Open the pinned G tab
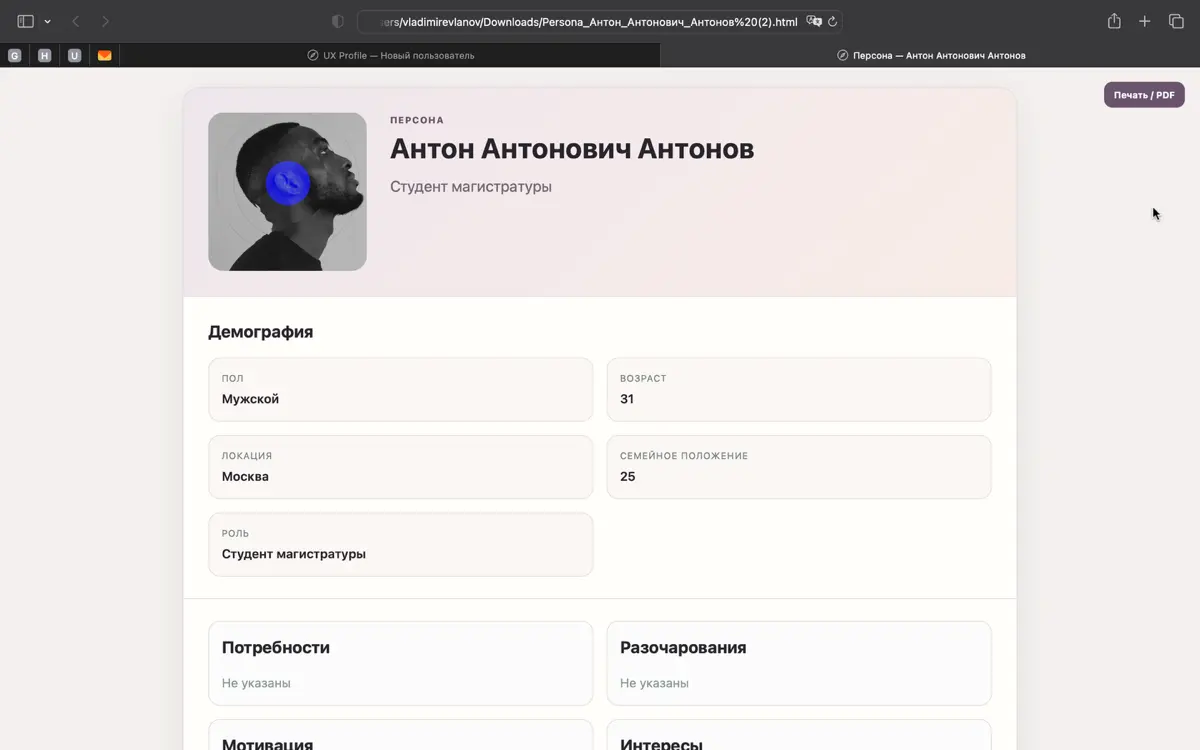Screen dimensions: 1200x750 coord(14,56)
